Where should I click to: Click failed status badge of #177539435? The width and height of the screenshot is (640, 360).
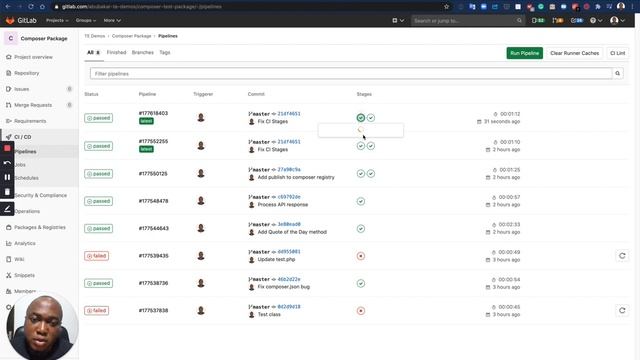click(96, 256)
